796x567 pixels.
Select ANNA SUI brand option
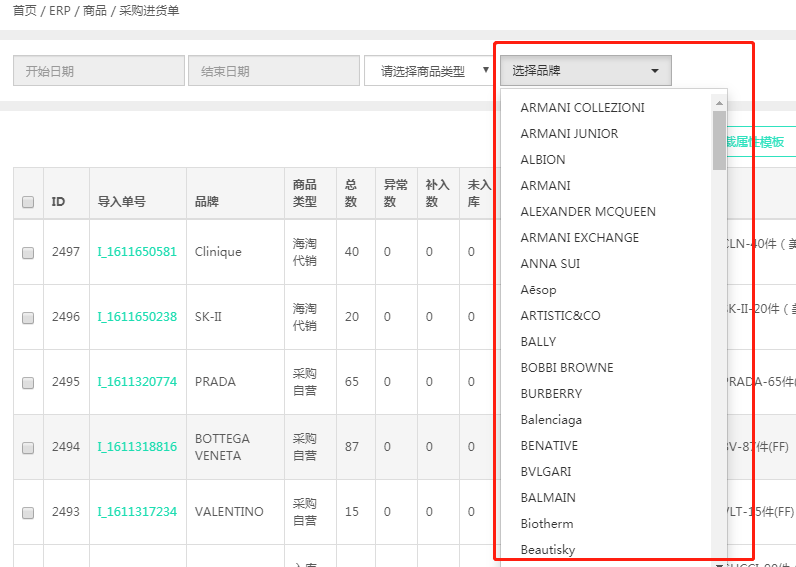coord(550,263)
